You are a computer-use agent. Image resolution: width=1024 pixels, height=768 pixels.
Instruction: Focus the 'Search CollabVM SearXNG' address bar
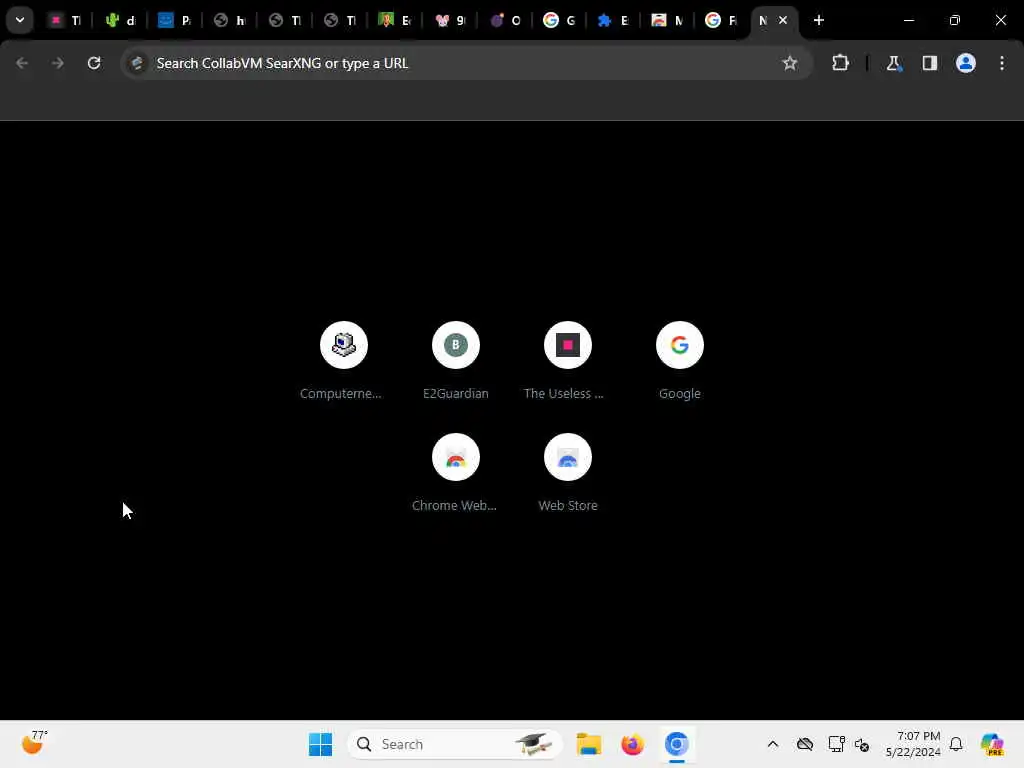466,63
